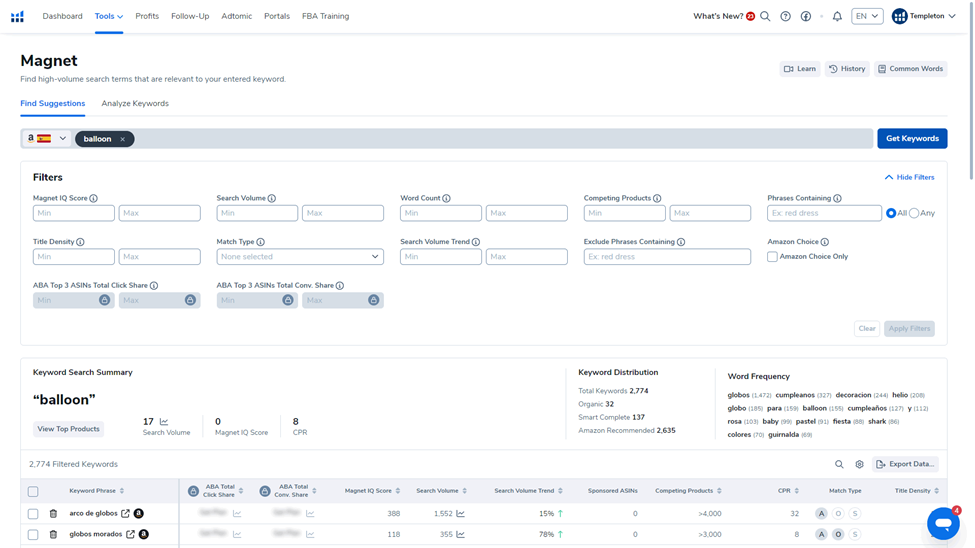Image resolution: width=975 pixels, height=548 pixels.
Task: Show info for Word Count filter
Action: pyautogui.click(x=446, y=198)
